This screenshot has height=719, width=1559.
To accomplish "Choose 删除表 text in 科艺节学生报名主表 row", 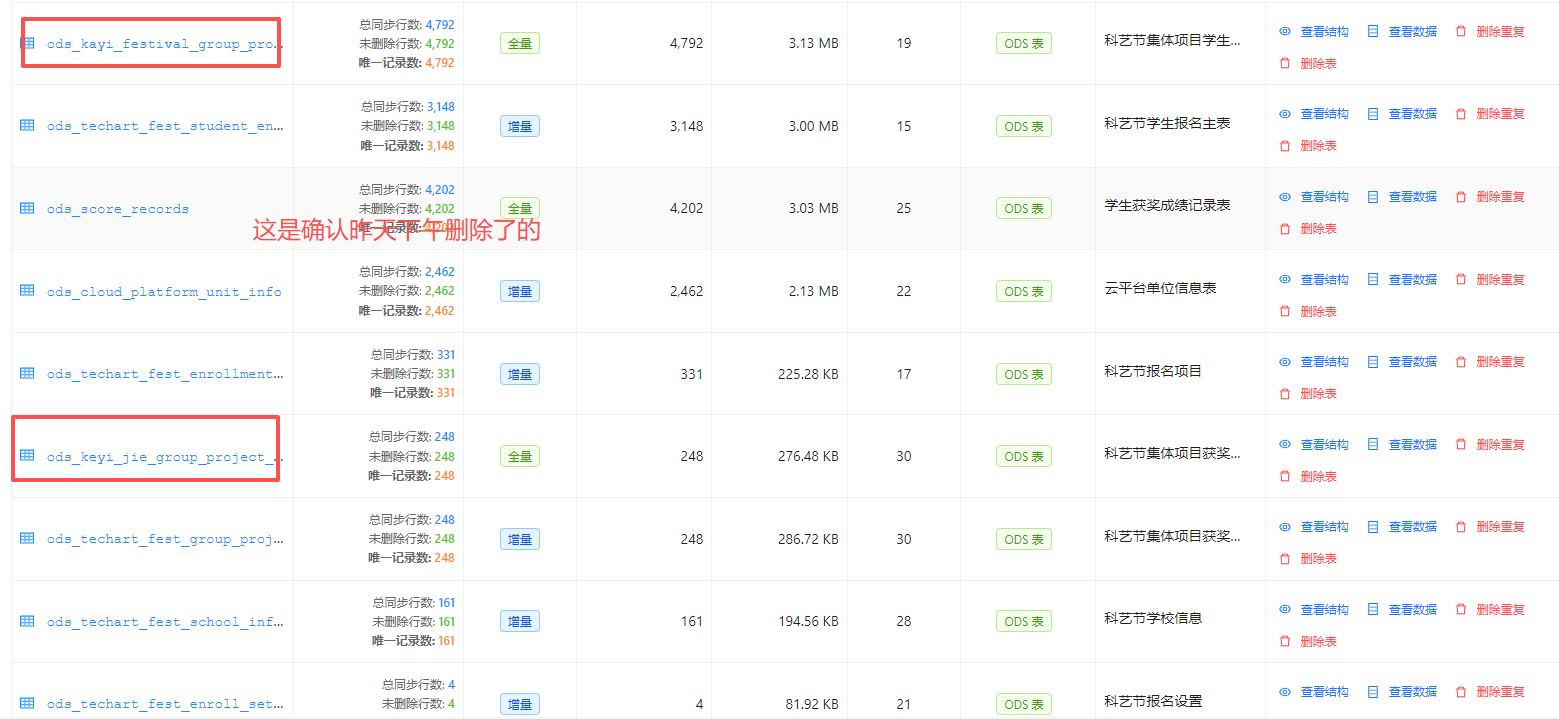I will pyautogui.click(x=1318, y=146).
